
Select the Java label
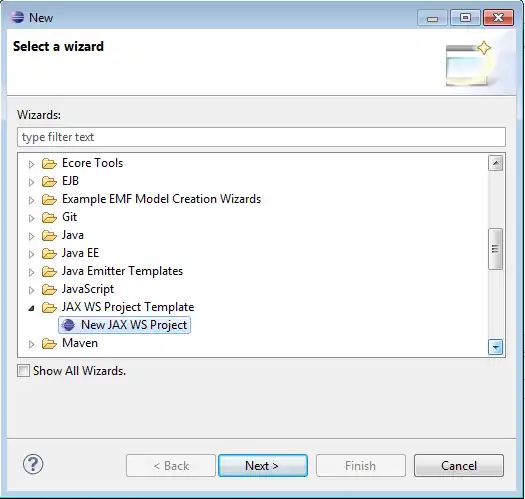[73, 235]
